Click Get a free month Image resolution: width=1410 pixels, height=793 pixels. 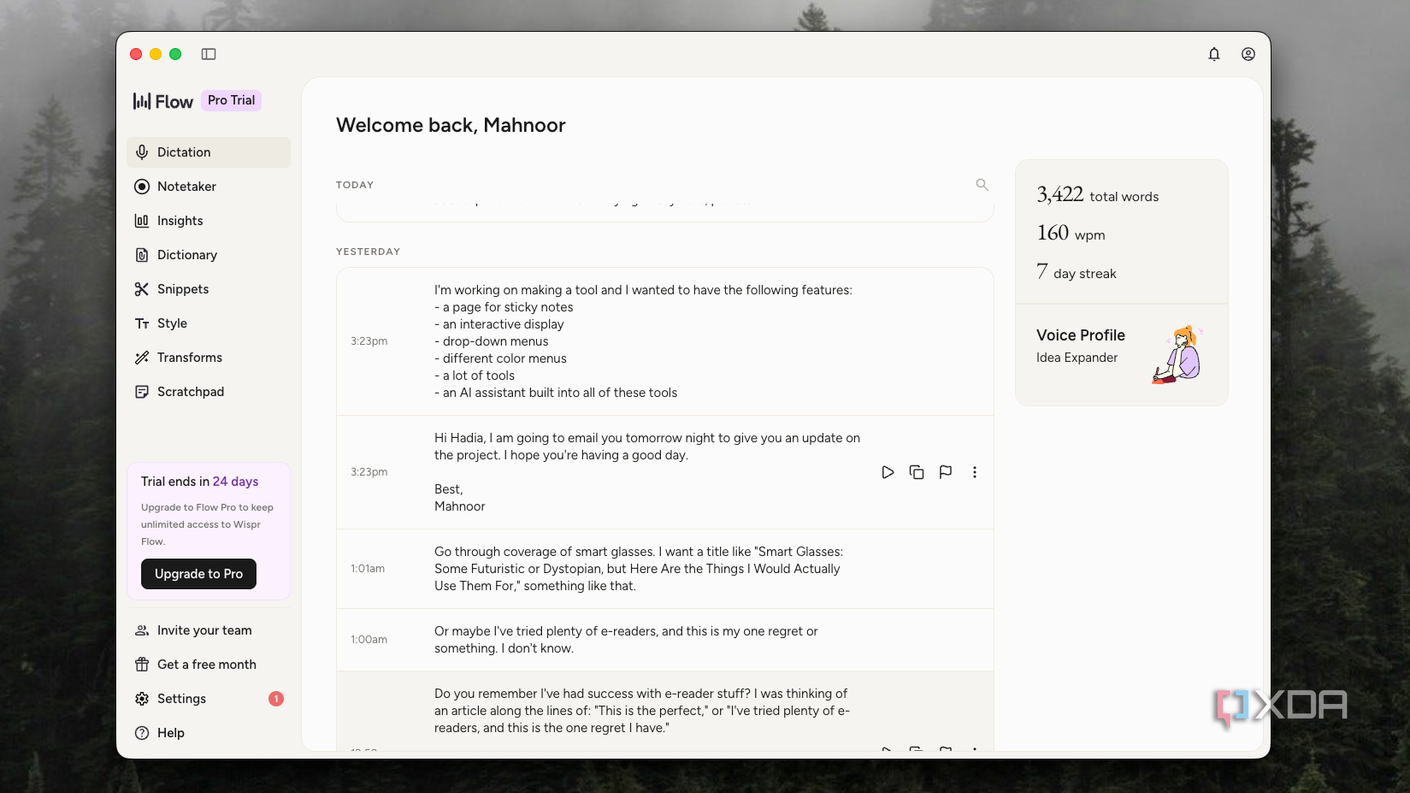click(208, 664)
